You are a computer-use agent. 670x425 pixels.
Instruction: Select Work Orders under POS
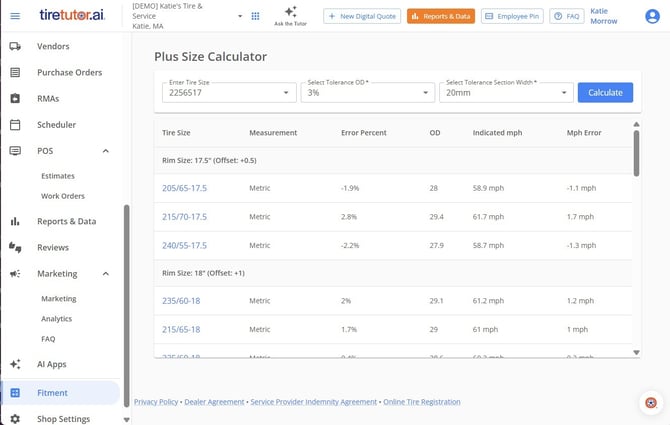(63, 196)
